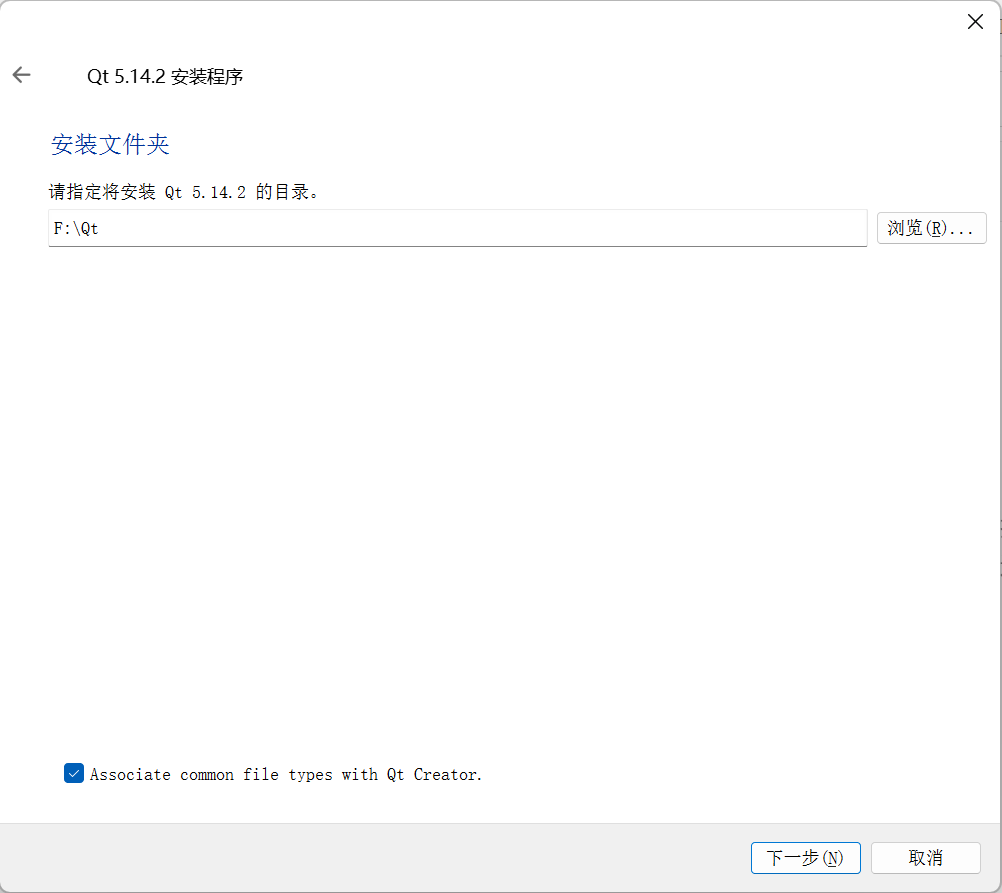The height and width of the screenshot is (893, 1002).
Task: Toggle Associate common file types checkbox
Action: [x=74, y=773]
